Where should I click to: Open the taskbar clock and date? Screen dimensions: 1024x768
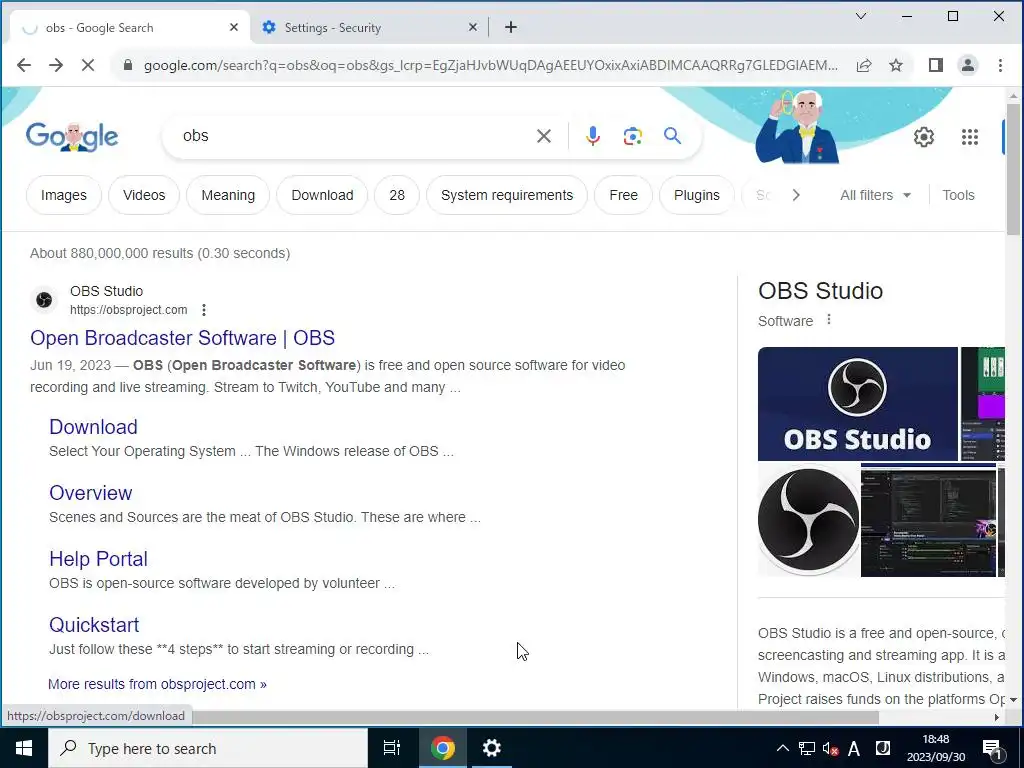click(x=935, y=748)
